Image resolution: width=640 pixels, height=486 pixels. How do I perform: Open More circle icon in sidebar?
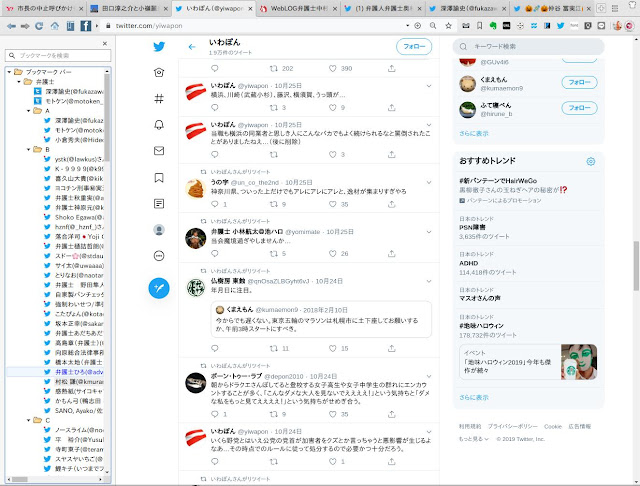point(159,256)
